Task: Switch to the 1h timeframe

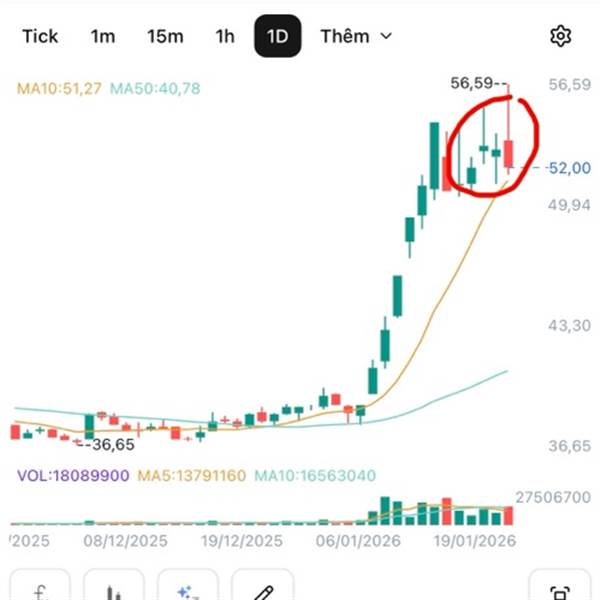Action: tap(225, 37)
